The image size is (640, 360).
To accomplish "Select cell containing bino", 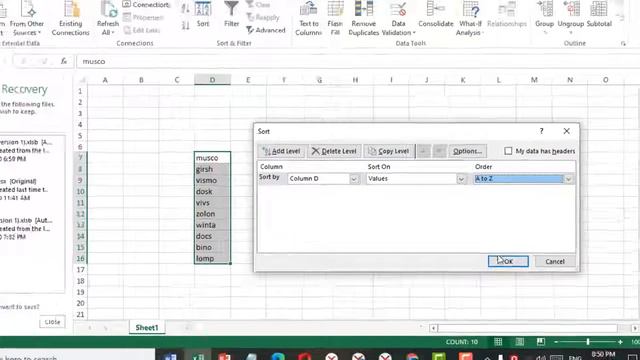I will [212, 247].
